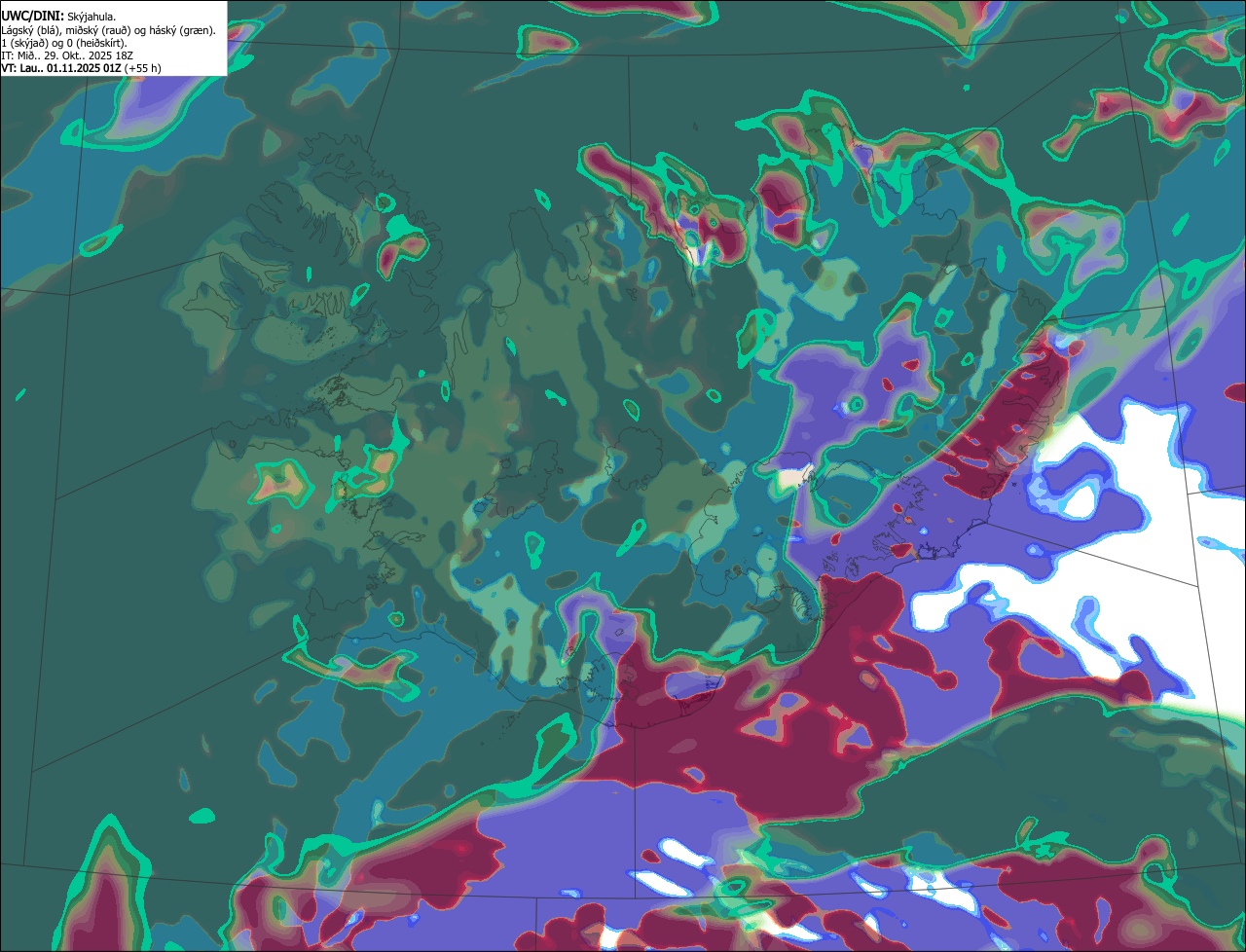The height and width of the screenshot is (952, 1246).
Task: Click the "VT: Lau.. 01.11.2025 01Z (+55 h)" line
Action: click(x=82, y=68)
